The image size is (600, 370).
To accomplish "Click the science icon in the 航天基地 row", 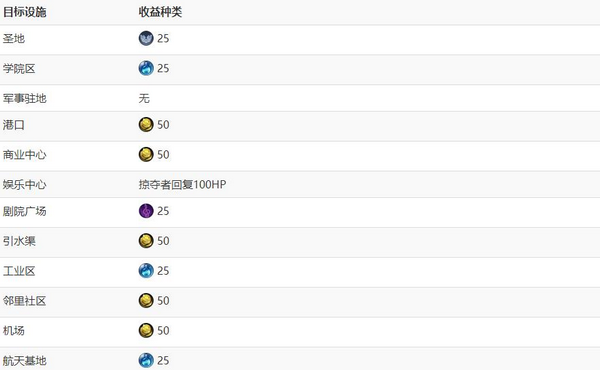I will (x=146, y=360).
